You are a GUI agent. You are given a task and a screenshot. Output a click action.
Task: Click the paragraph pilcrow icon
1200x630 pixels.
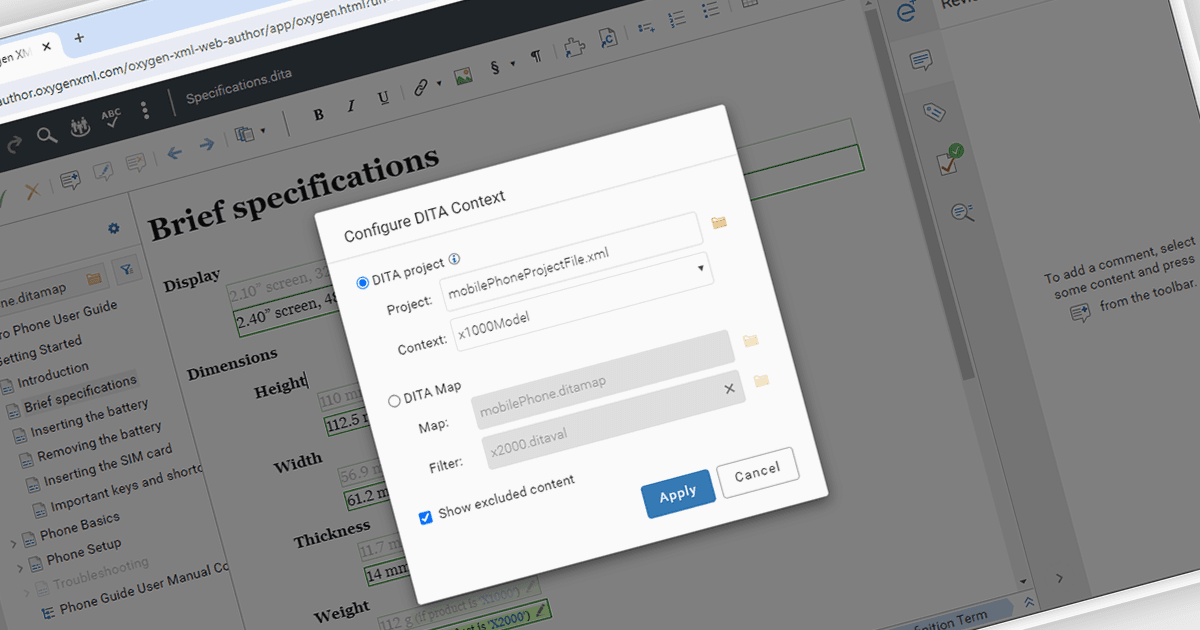pos(537,57)
